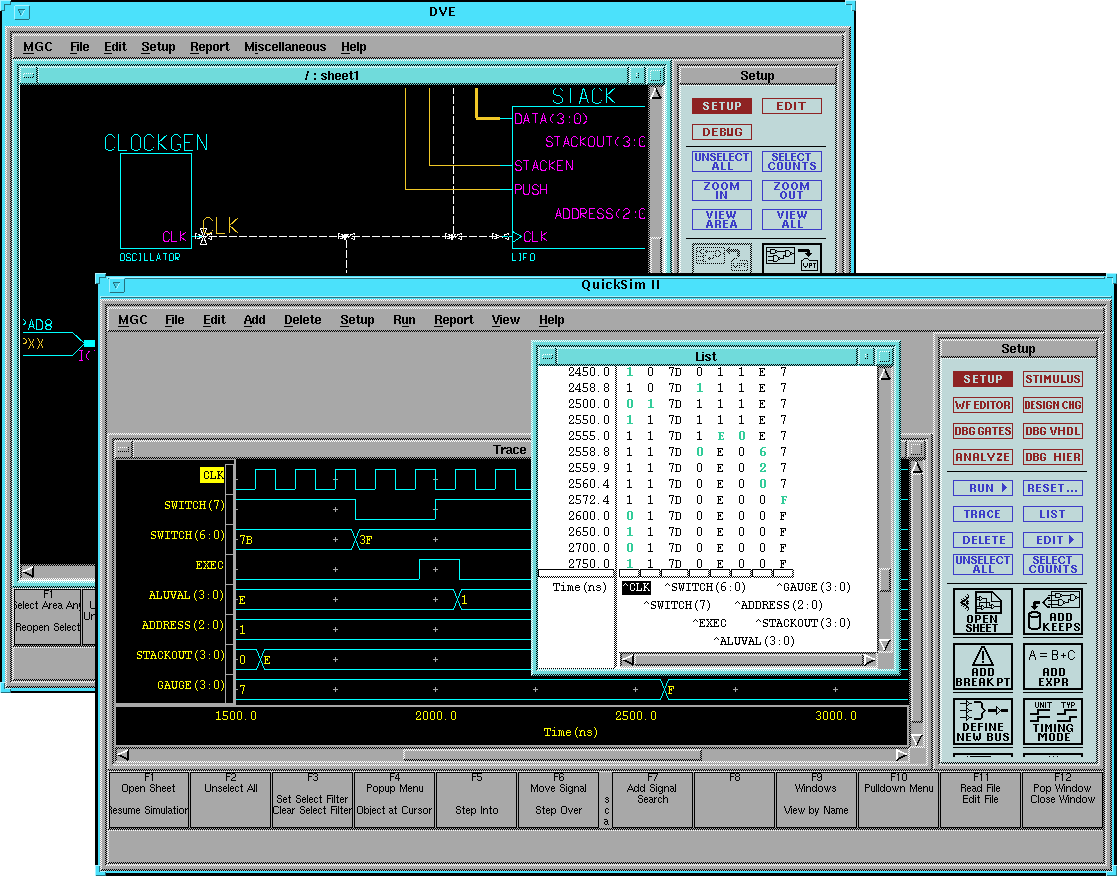Select ^CLK column header in List window

[x=636, y=587]
